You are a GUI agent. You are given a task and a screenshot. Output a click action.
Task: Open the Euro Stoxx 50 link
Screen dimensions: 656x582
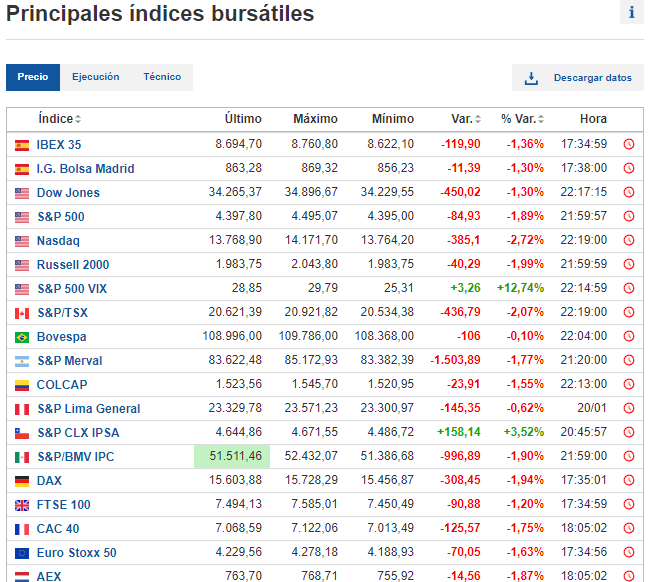click(x=77, y=553)
